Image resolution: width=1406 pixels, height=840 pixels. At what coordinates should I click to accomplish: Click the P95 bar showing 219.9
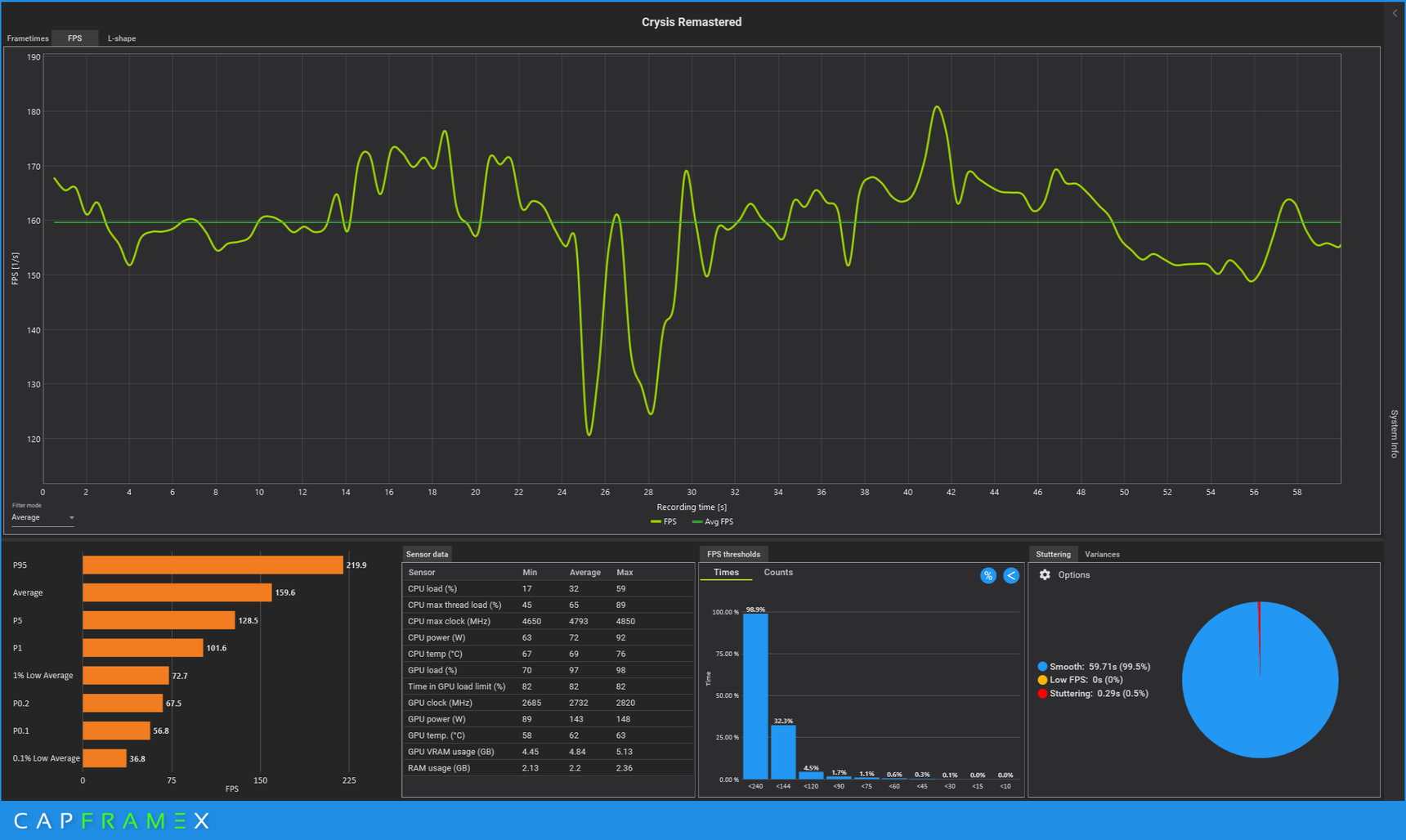tap(213, 565)
